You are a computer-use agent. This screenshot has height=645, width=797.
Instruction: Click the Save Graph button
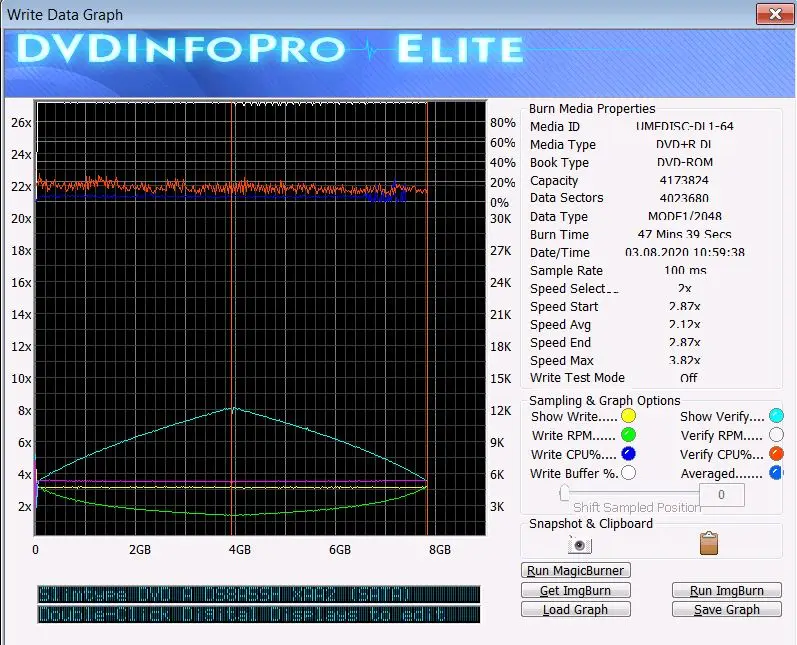726,609
